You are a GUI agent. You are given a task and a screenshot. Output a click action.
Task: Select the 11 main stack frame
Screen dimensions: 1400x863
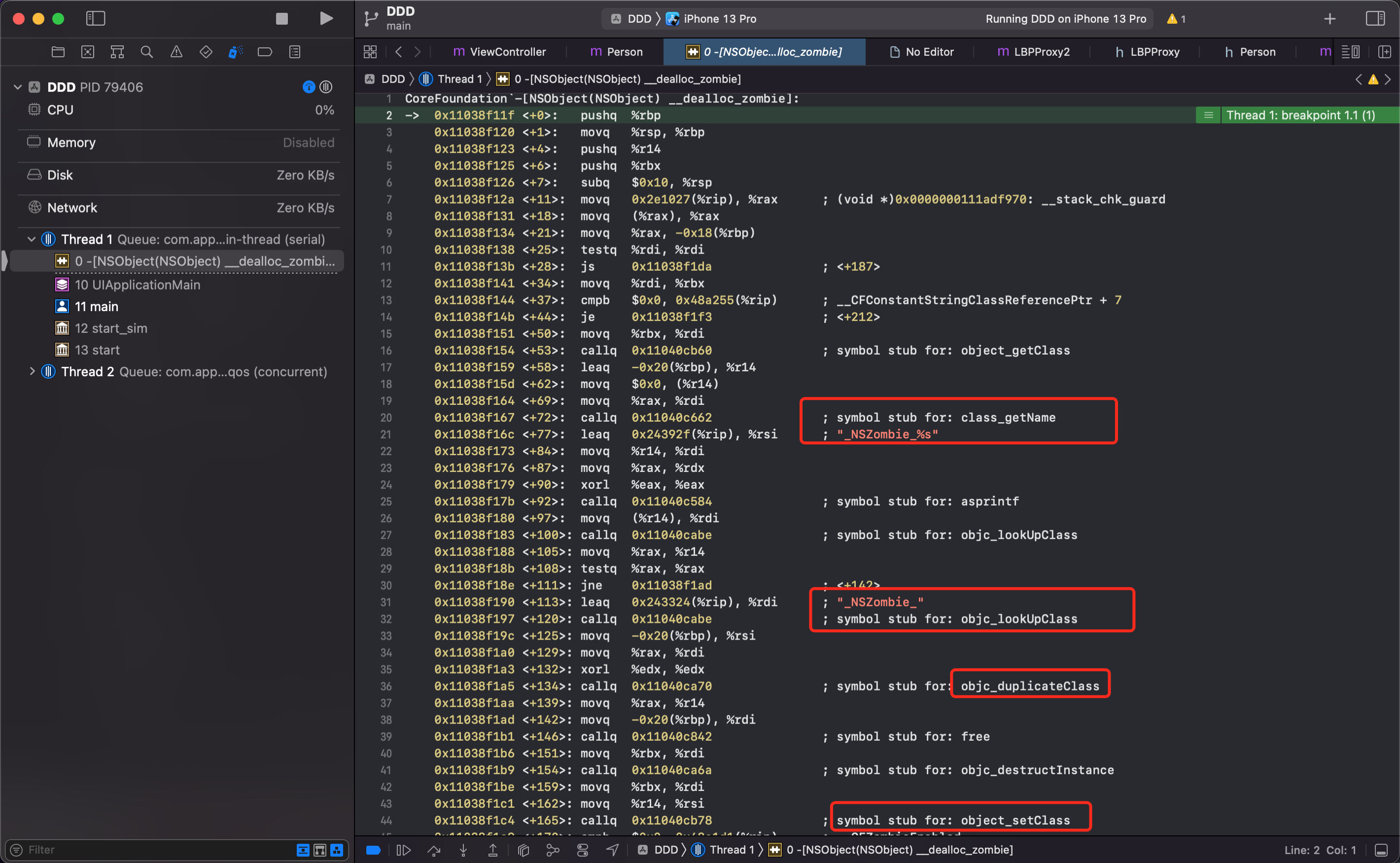point(97,307)
